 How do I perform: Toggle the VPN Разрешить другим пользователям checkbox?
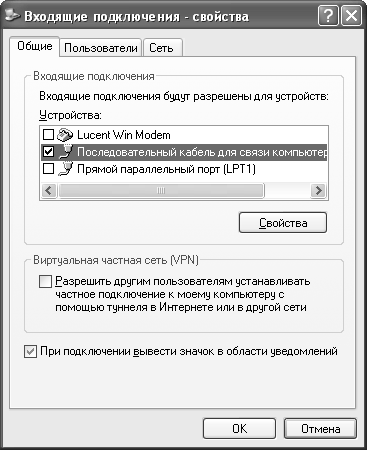click(45, 281)
